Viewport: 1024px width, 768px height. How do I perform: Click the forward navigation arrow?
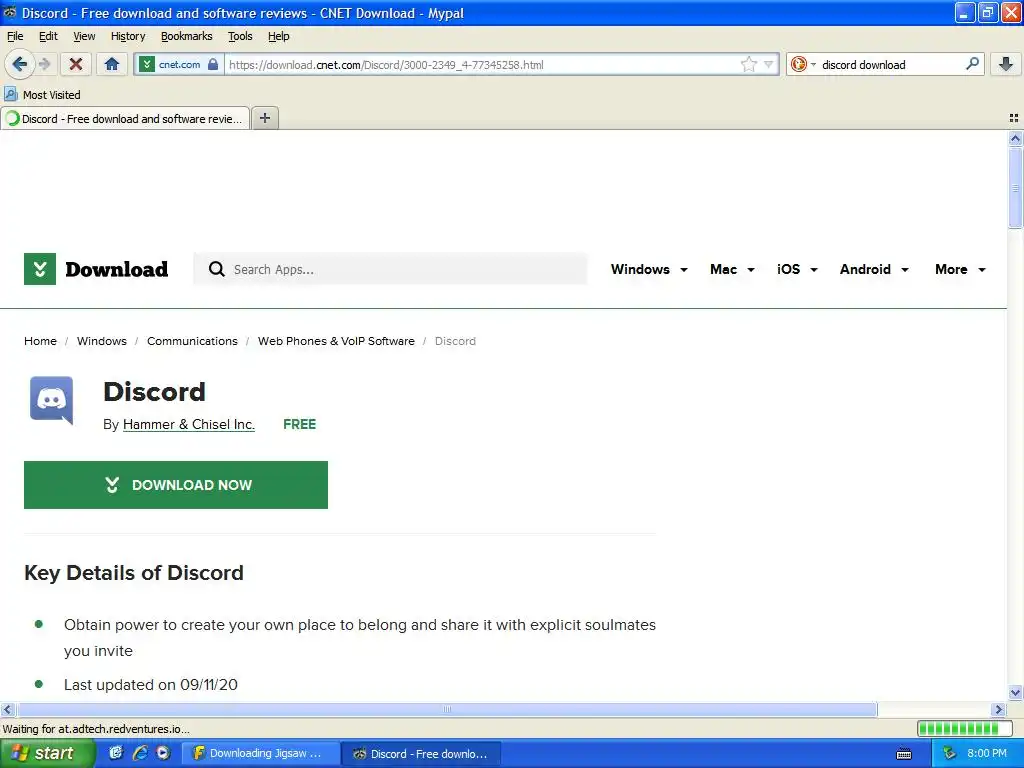point(44,64)
